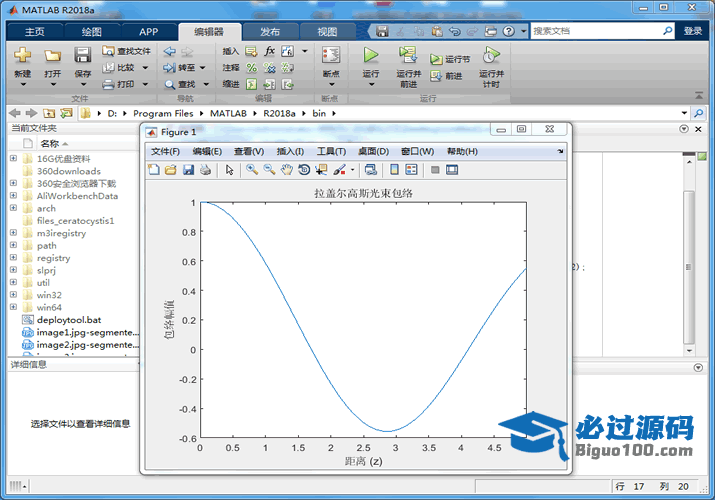This screenshot has width=715, height=500.
Task: Open the 工具(T) menu in Figure 1
Action: 332,151
